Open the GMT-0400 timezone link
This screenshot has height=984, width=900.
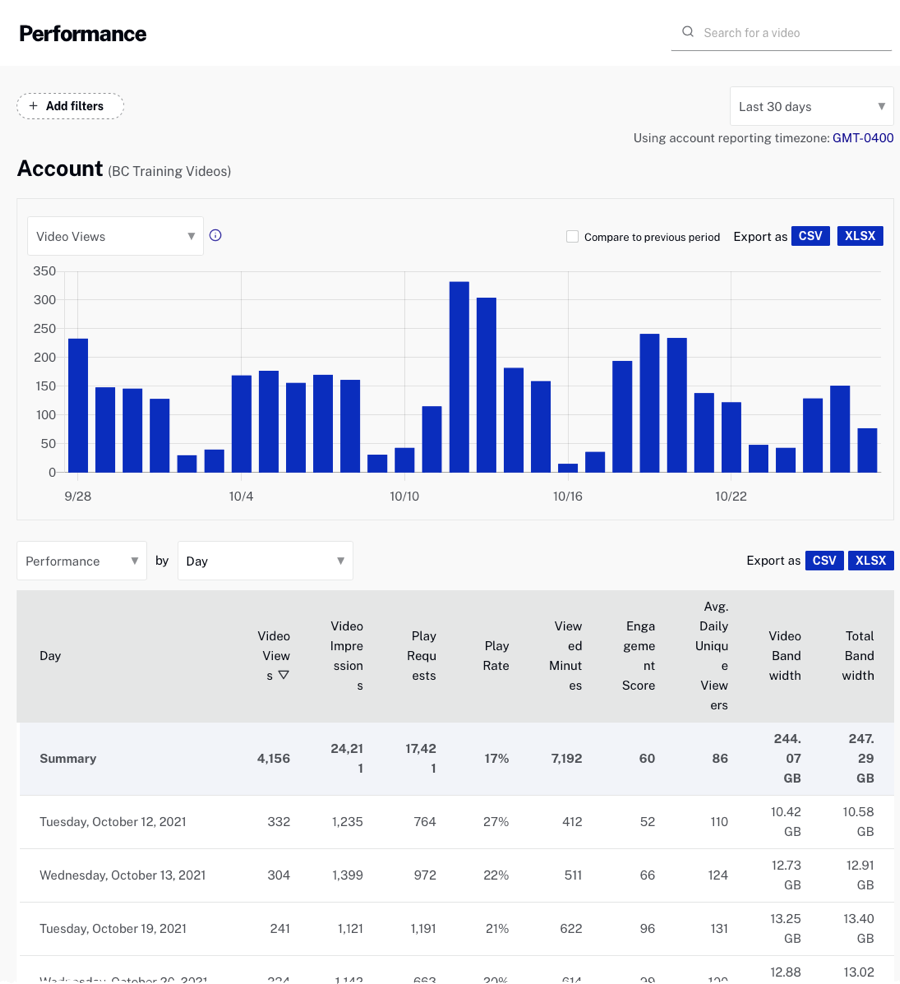click(863, 138)
